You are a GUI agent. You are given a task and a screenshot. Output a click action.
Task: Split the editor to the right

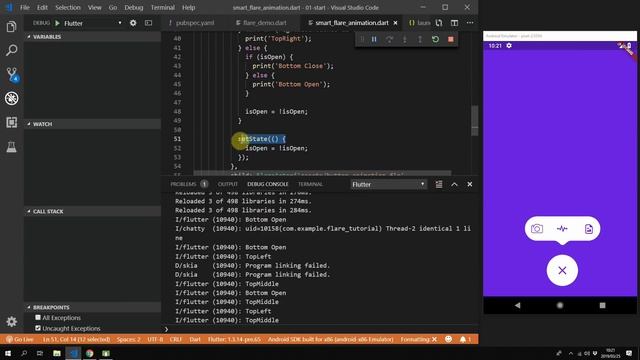pos(454,23)
